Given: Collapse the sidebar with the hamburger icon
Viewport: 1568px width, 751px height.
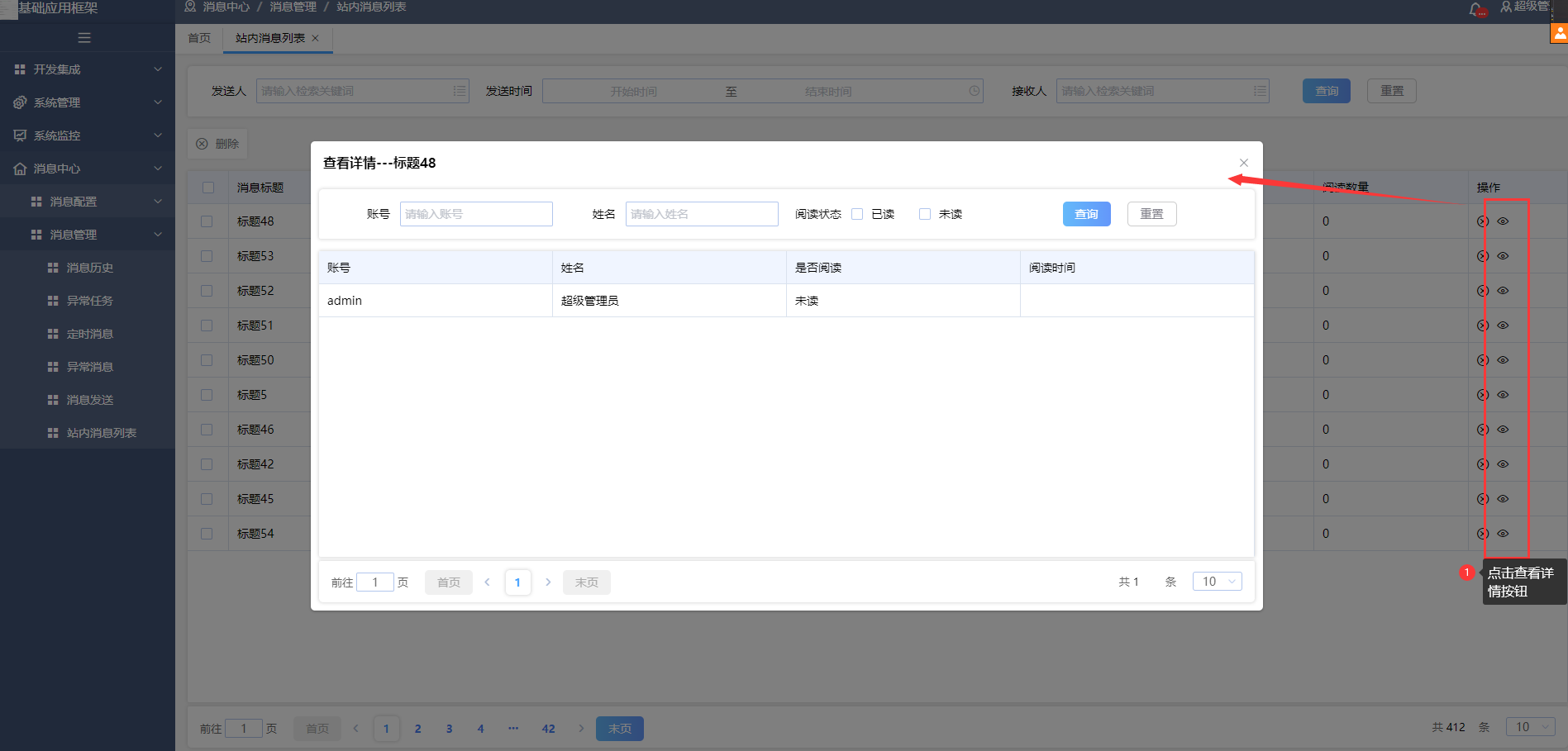Looking at the screenshot, I should click(x=84, y=38).
